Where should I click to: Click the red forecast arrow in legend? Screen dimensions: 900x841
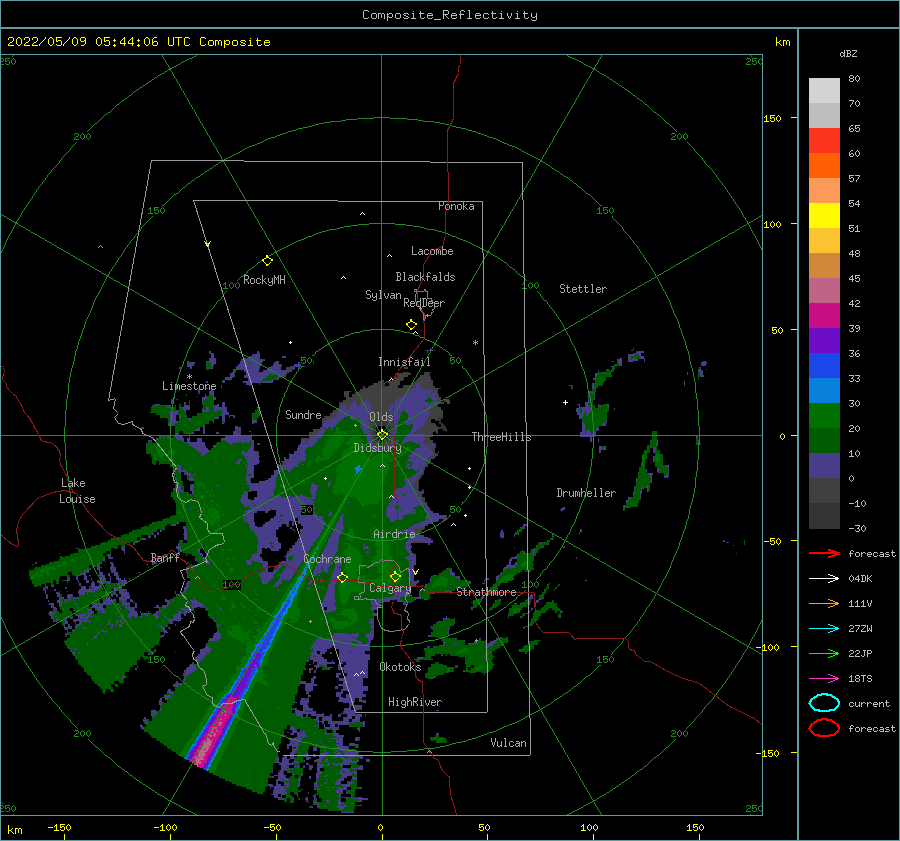(824, 553)
